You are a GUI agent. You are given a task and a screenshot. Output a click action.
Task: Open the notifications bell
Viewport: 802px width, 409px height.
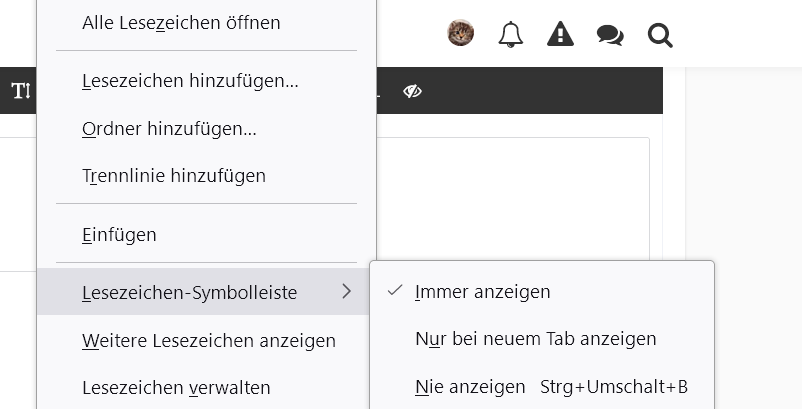511,35
